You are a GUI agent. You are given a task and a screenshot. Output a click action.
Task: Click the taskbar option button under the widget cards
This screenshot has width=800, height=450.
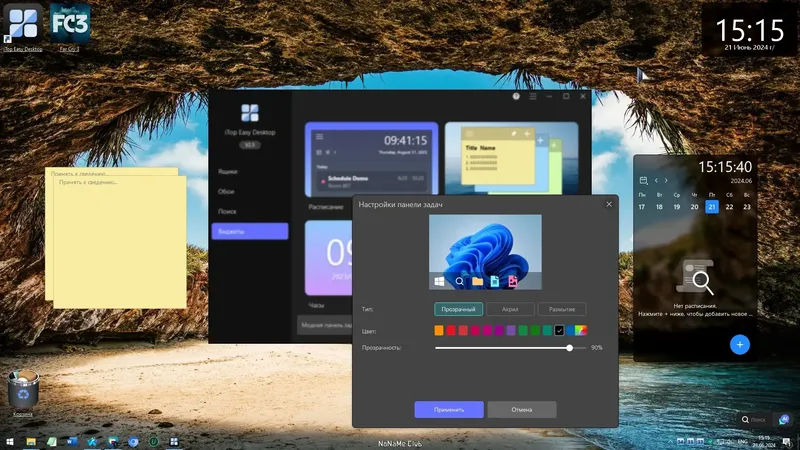pos(325,325)
